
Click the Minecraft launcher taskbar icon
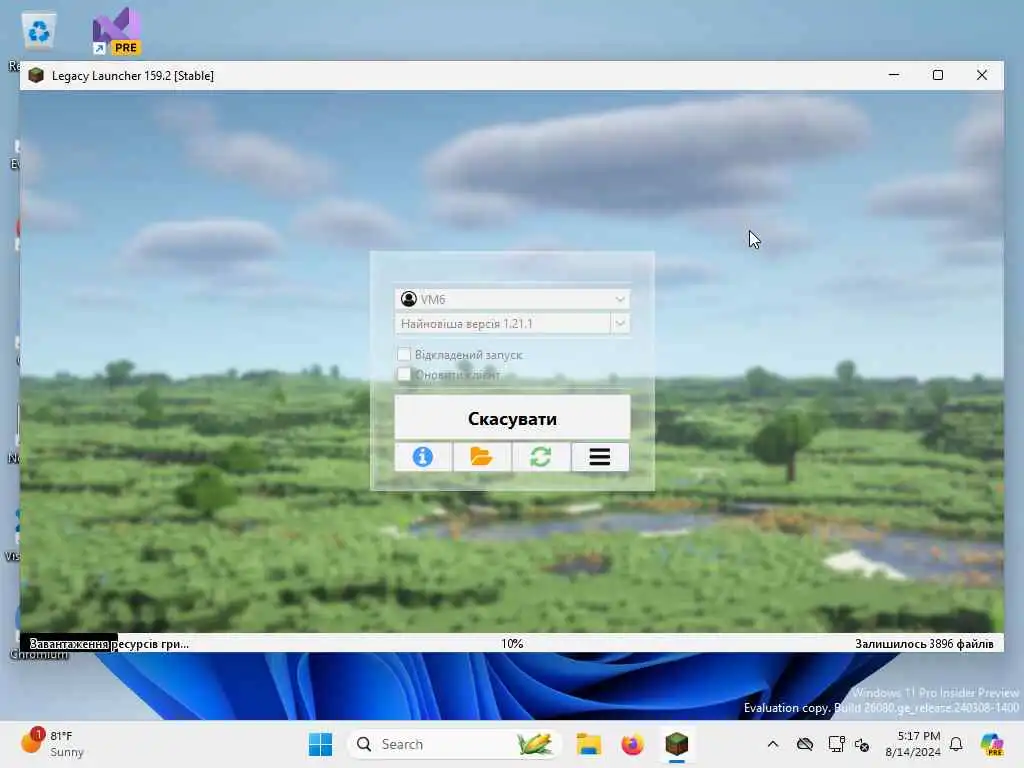[677, 744]
